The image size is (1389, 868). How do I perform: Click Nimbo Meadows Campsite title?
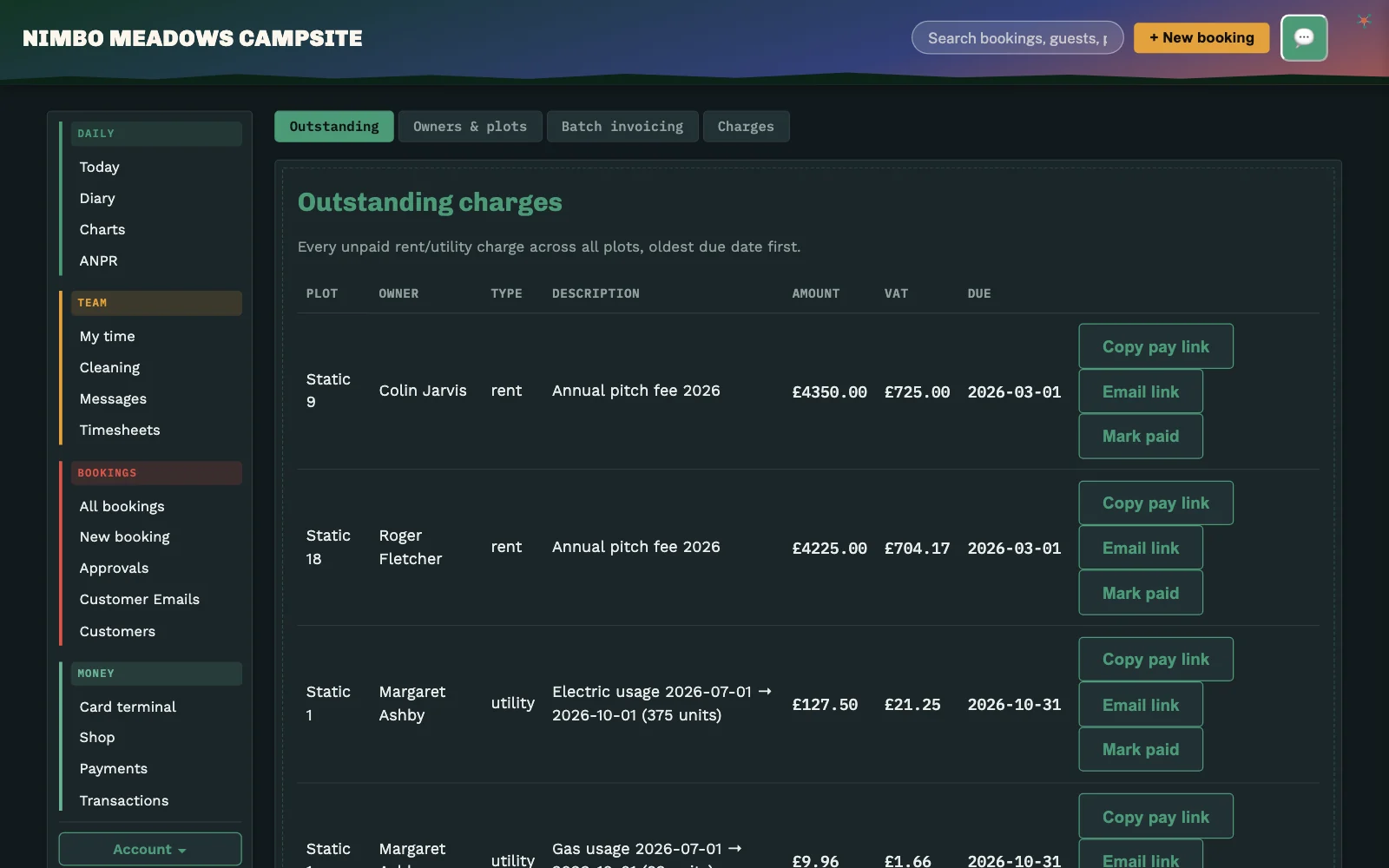click(193, 38)
